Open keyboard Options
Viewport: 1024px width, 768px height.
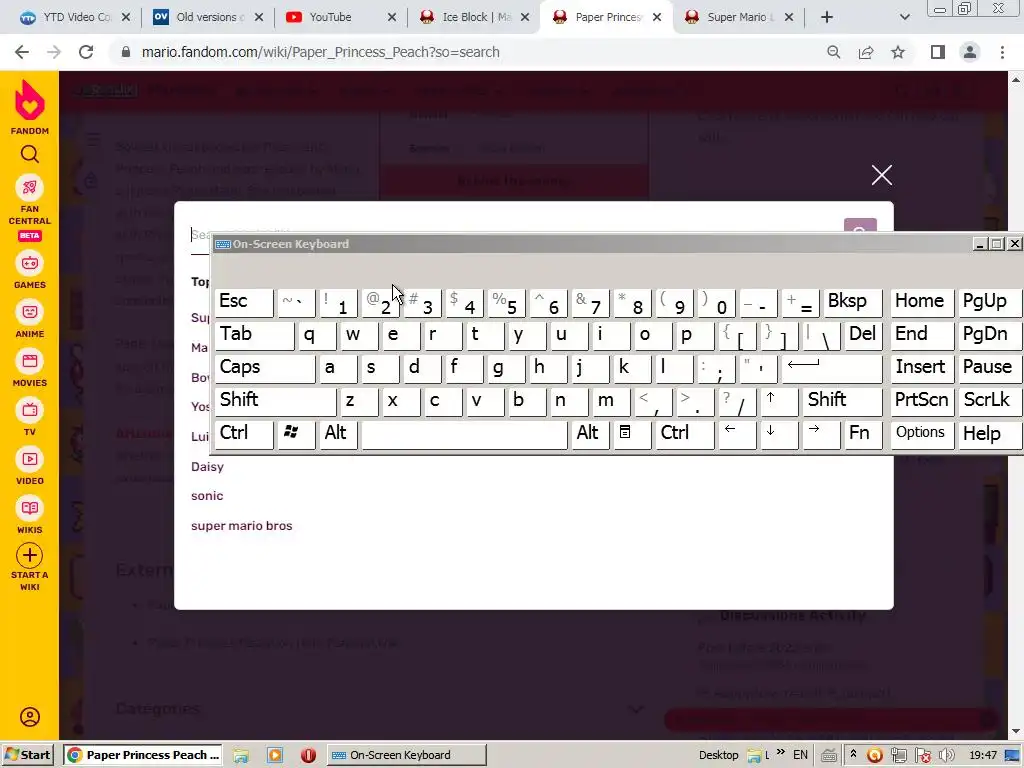[x=921, y=434]
